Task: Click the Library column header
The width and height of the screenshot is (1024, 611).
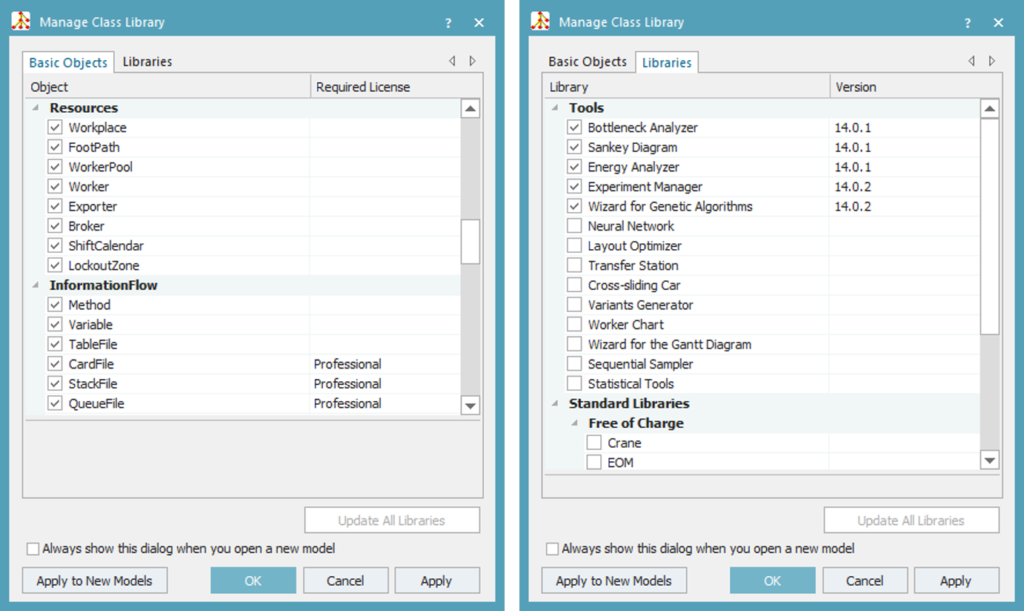Action: 686,87
